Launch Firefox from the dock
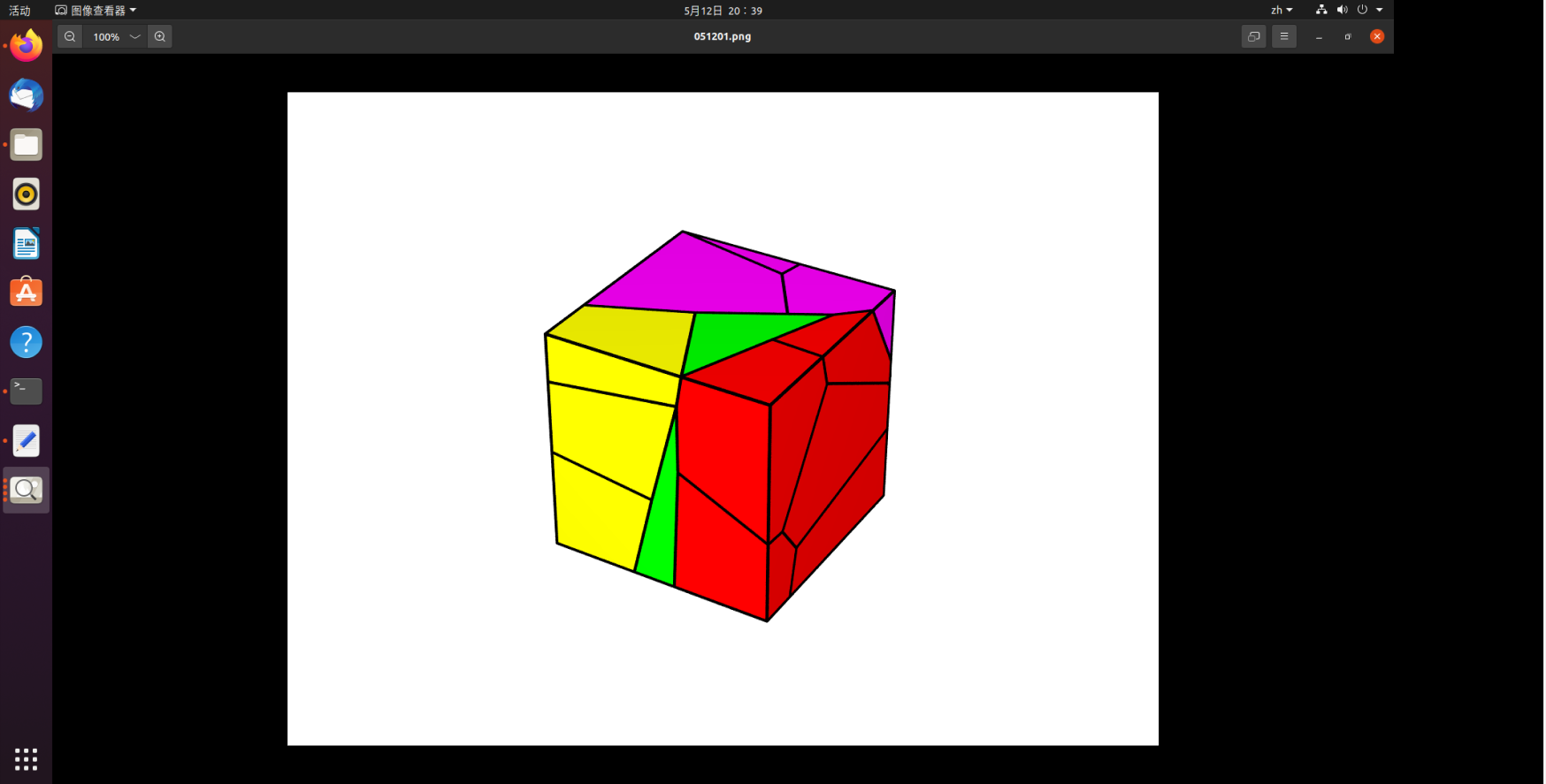 pyautogui.click(x=27, y=46)
